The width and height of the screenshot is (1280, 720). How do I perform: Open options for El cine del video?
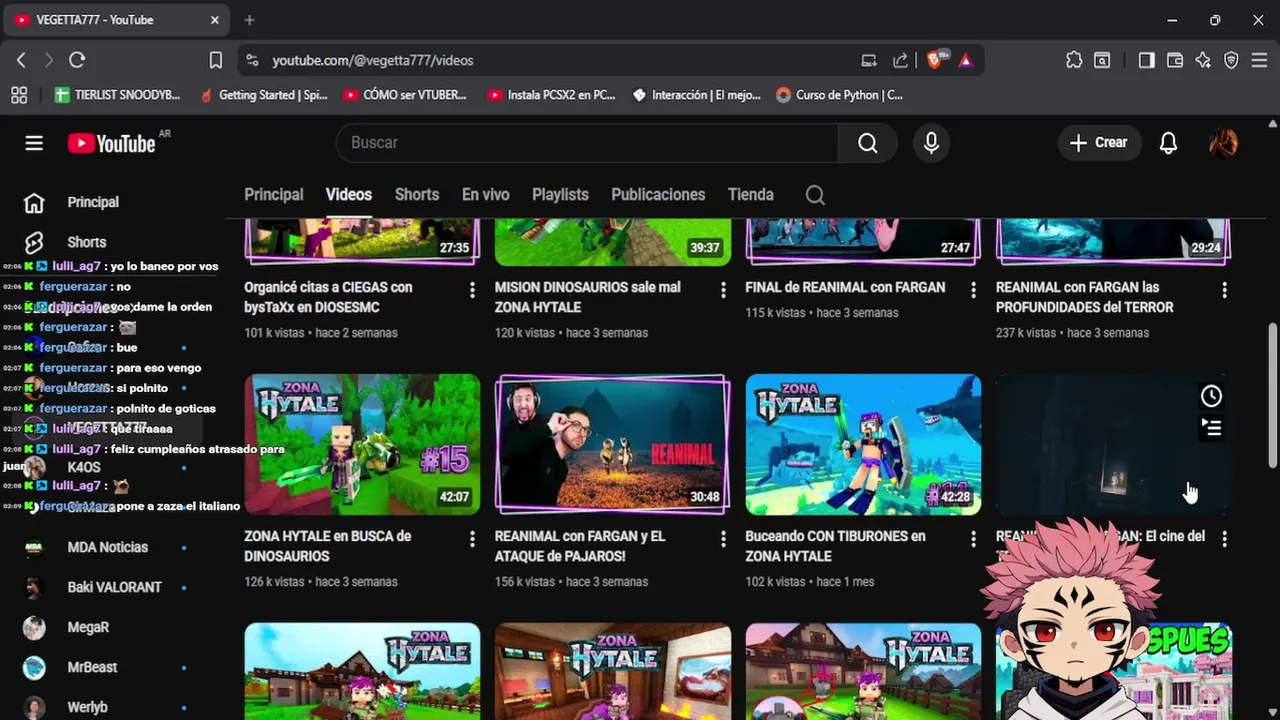tap(1224, 539)
